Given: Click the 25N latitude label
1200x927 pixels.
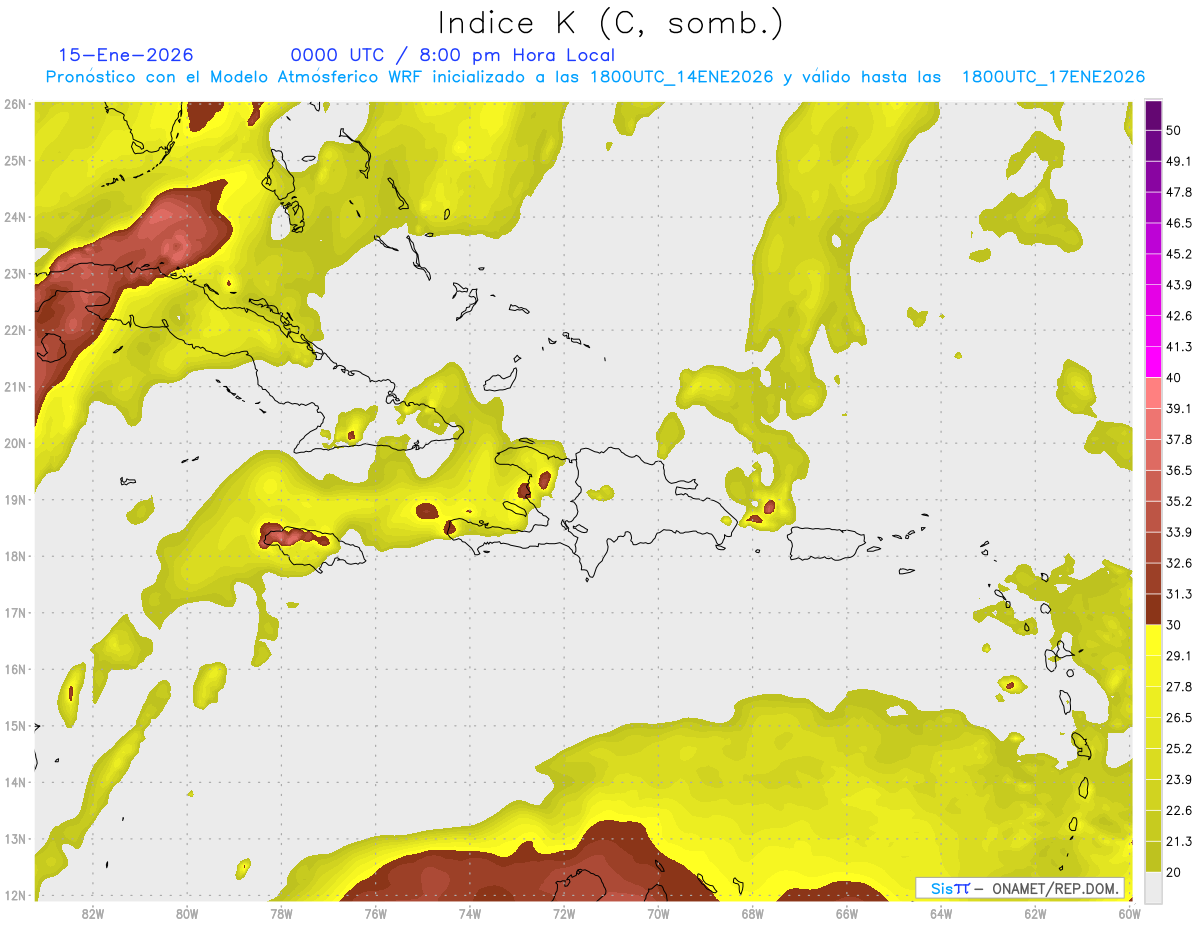Looking at the screenshot, I should [x=14, y=160].
